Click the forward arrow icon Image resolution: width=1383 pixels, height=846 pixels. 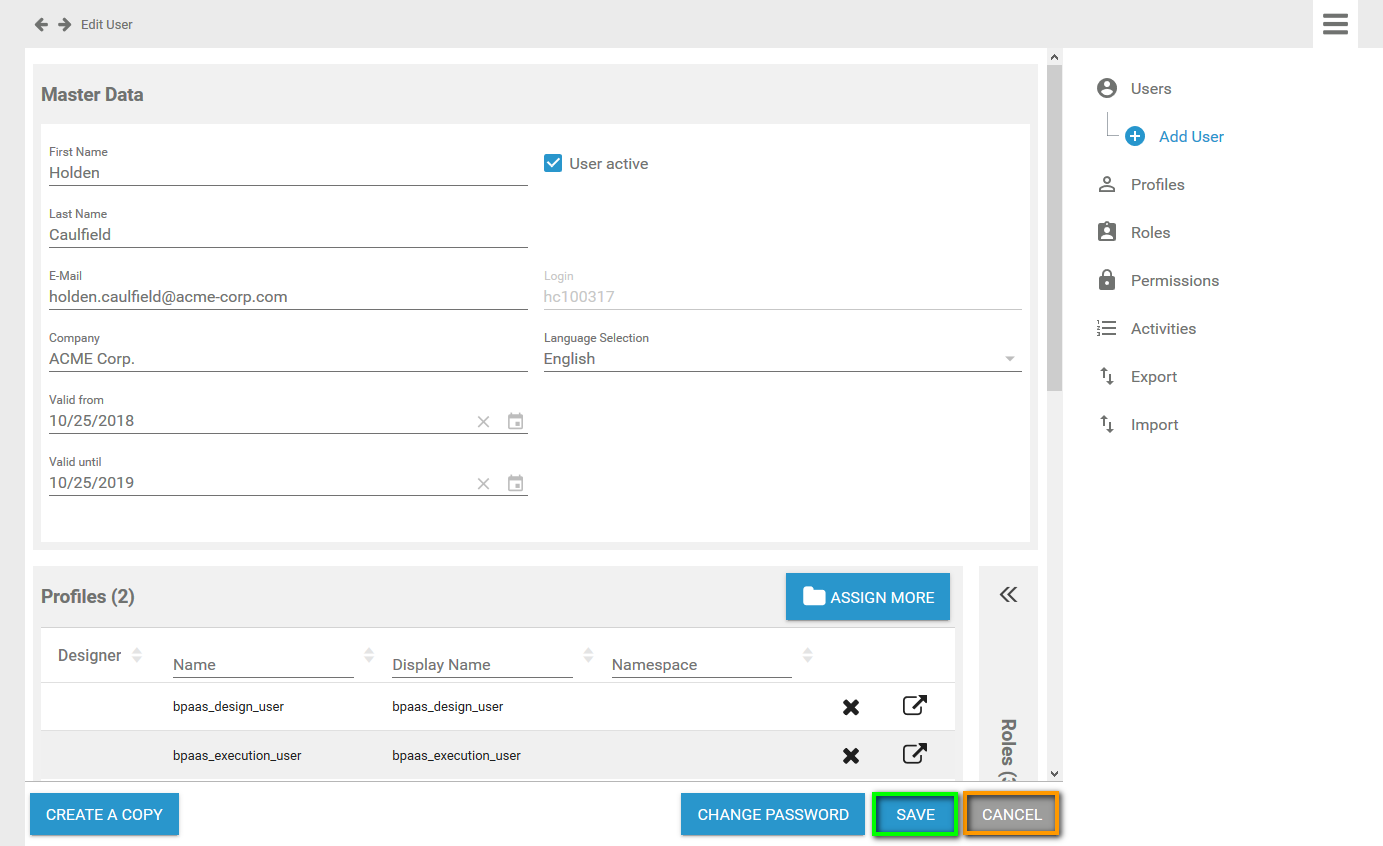(x=64, y=24)
